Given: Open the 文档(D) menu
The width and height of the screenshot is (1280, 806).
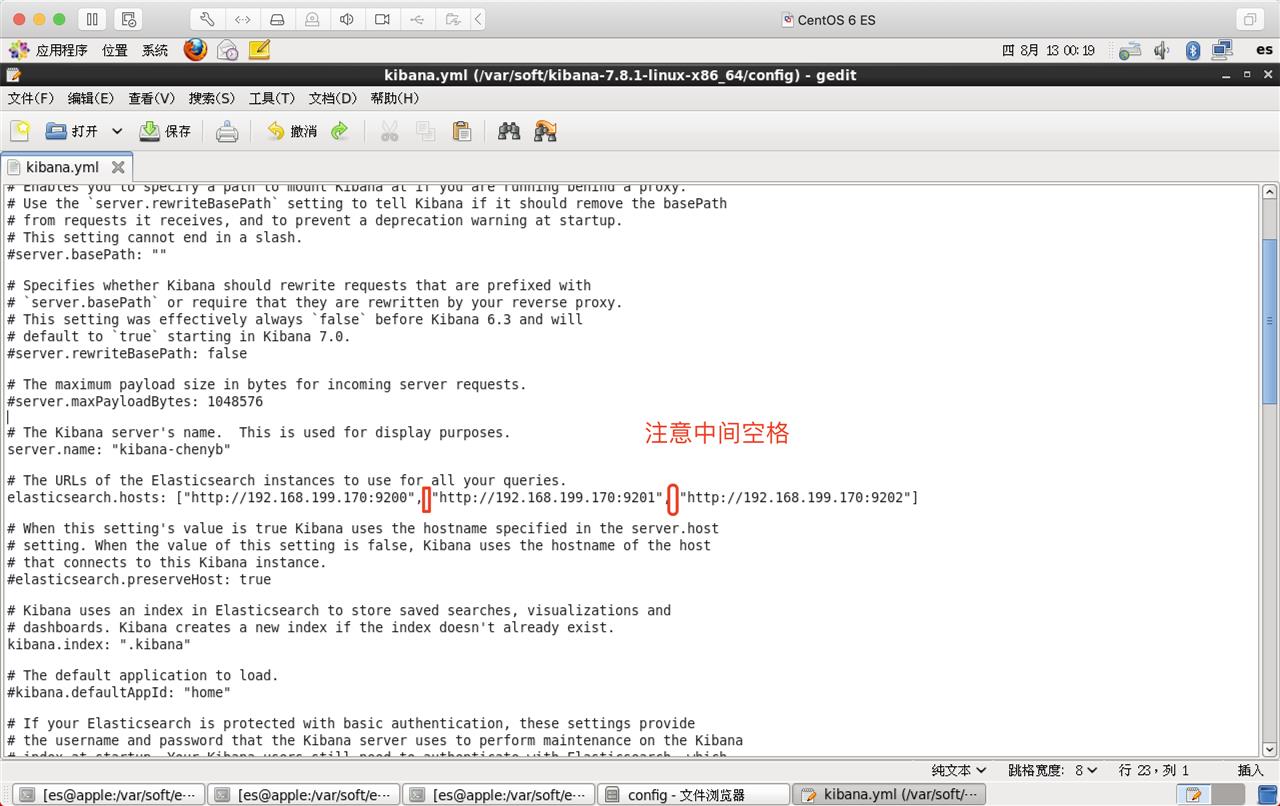Looking at the screenshot, I should (x=333, y=98).
